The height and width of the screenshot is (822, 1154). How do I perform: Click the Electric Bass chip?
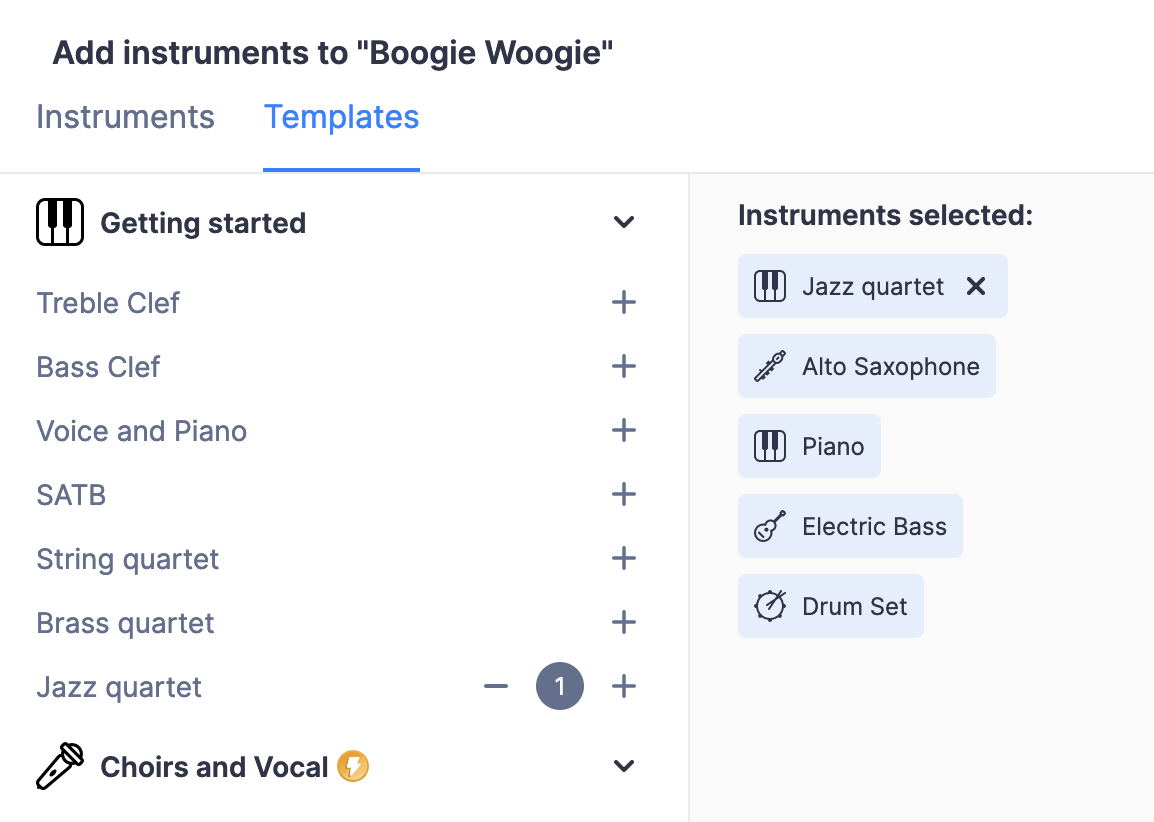(x=850, y=525)
